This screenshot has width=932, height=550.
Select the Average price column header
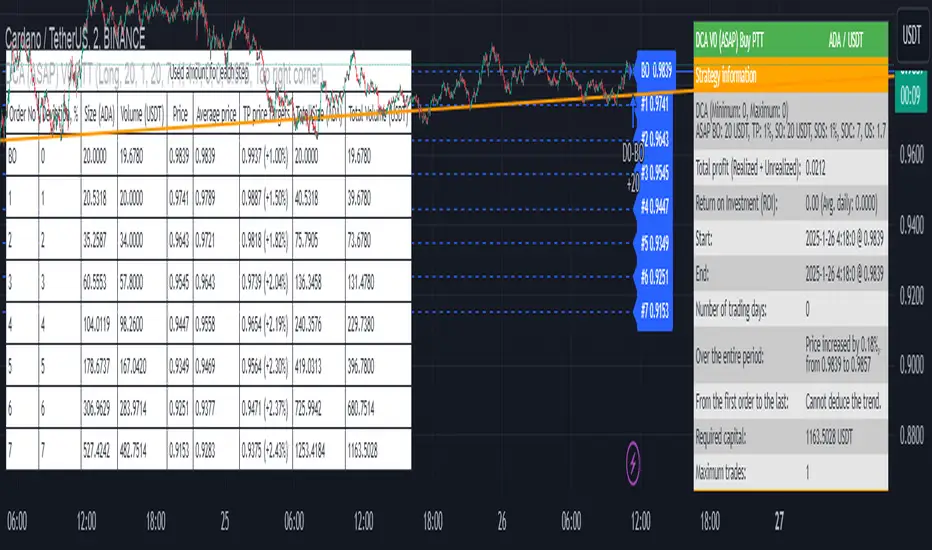217,114
